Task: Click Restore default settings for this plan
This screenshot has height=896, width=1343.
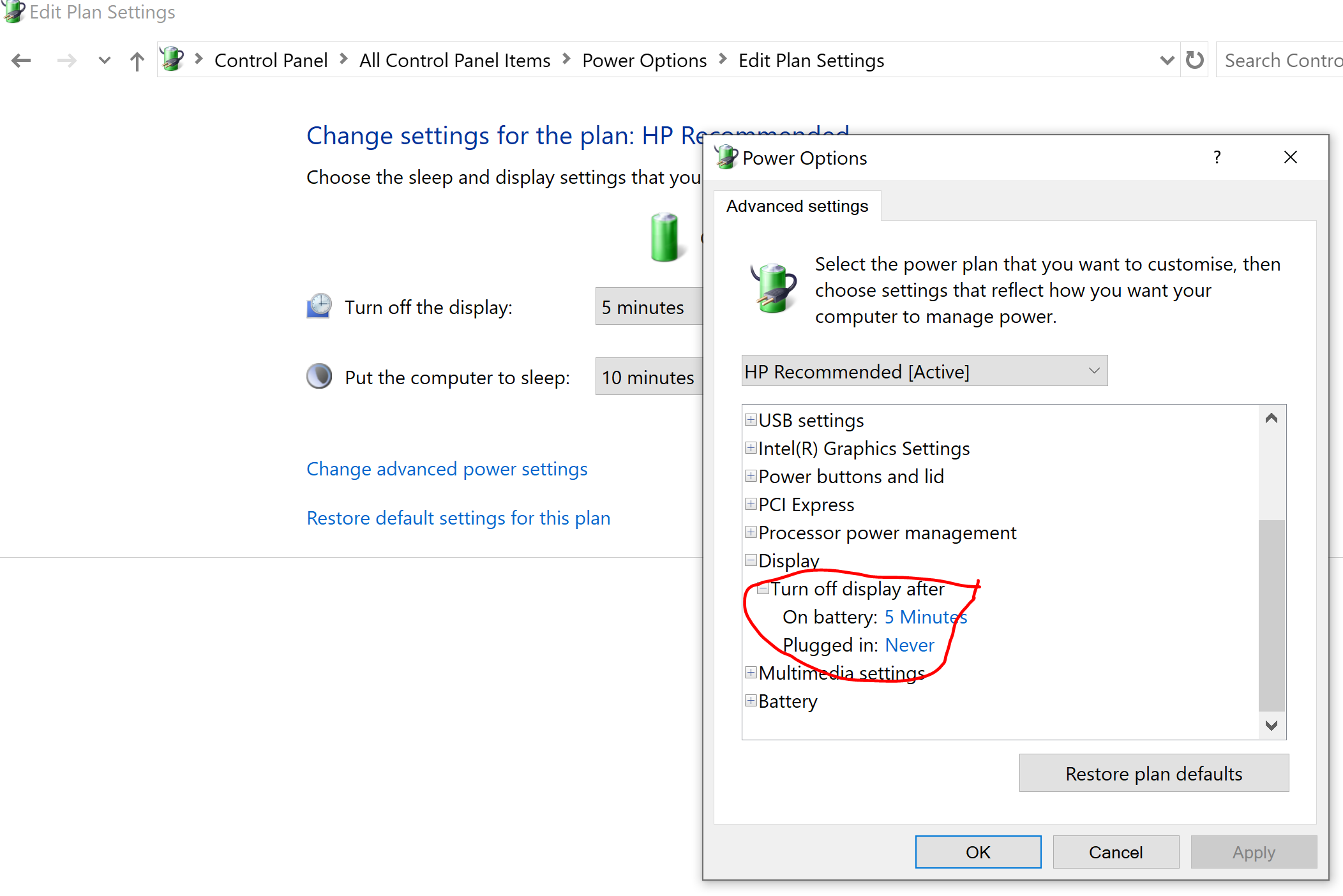Action: click(x=459, y=517)
